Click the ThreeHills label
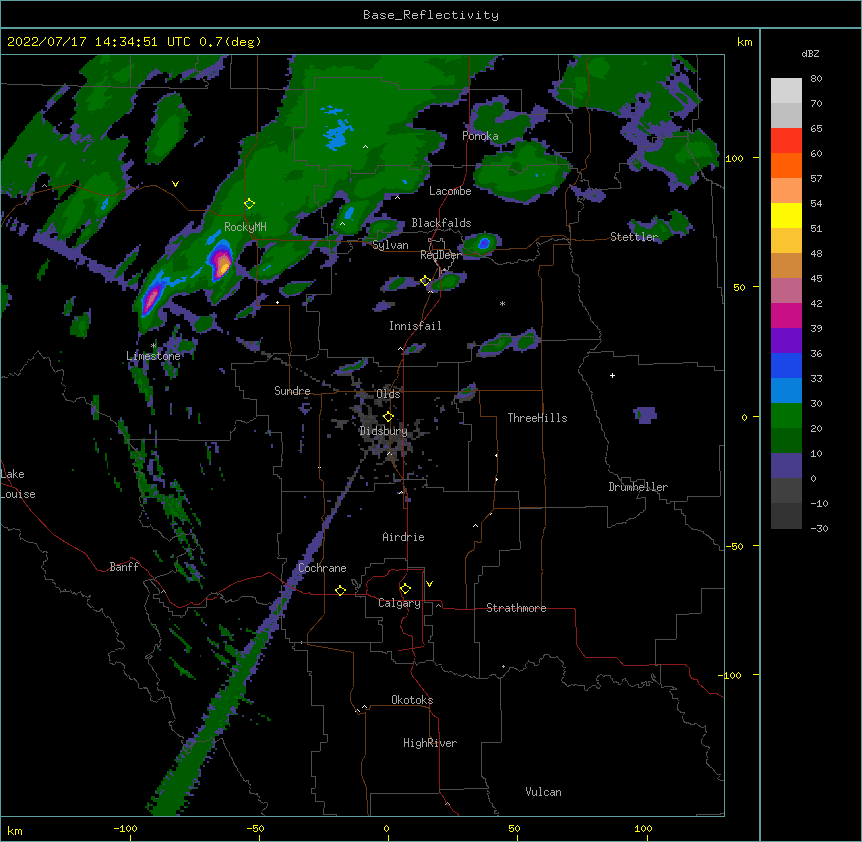Viewport: 862px width, 842px height. (x=537, y=418)
